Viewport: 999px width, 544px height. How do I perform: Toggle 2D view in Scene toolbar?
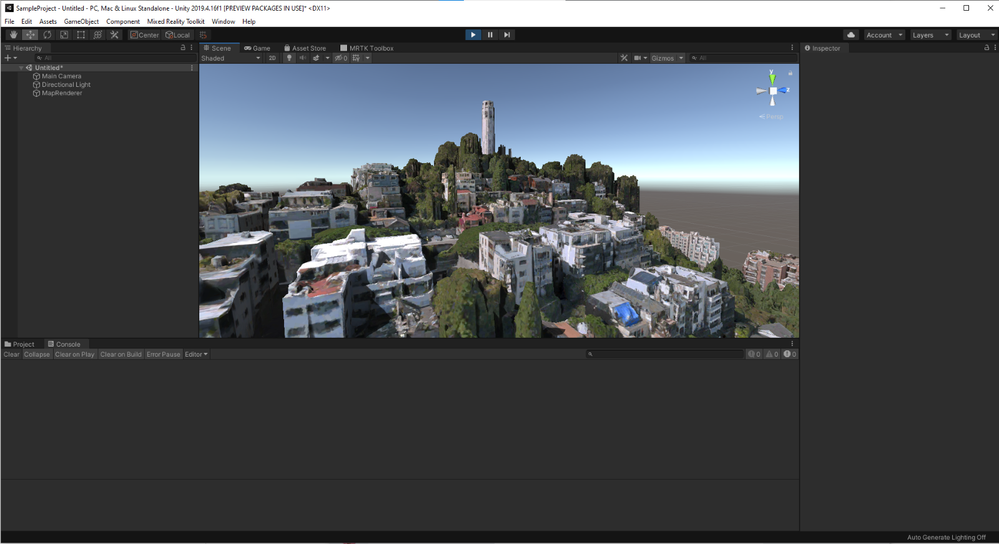[273, 58]
